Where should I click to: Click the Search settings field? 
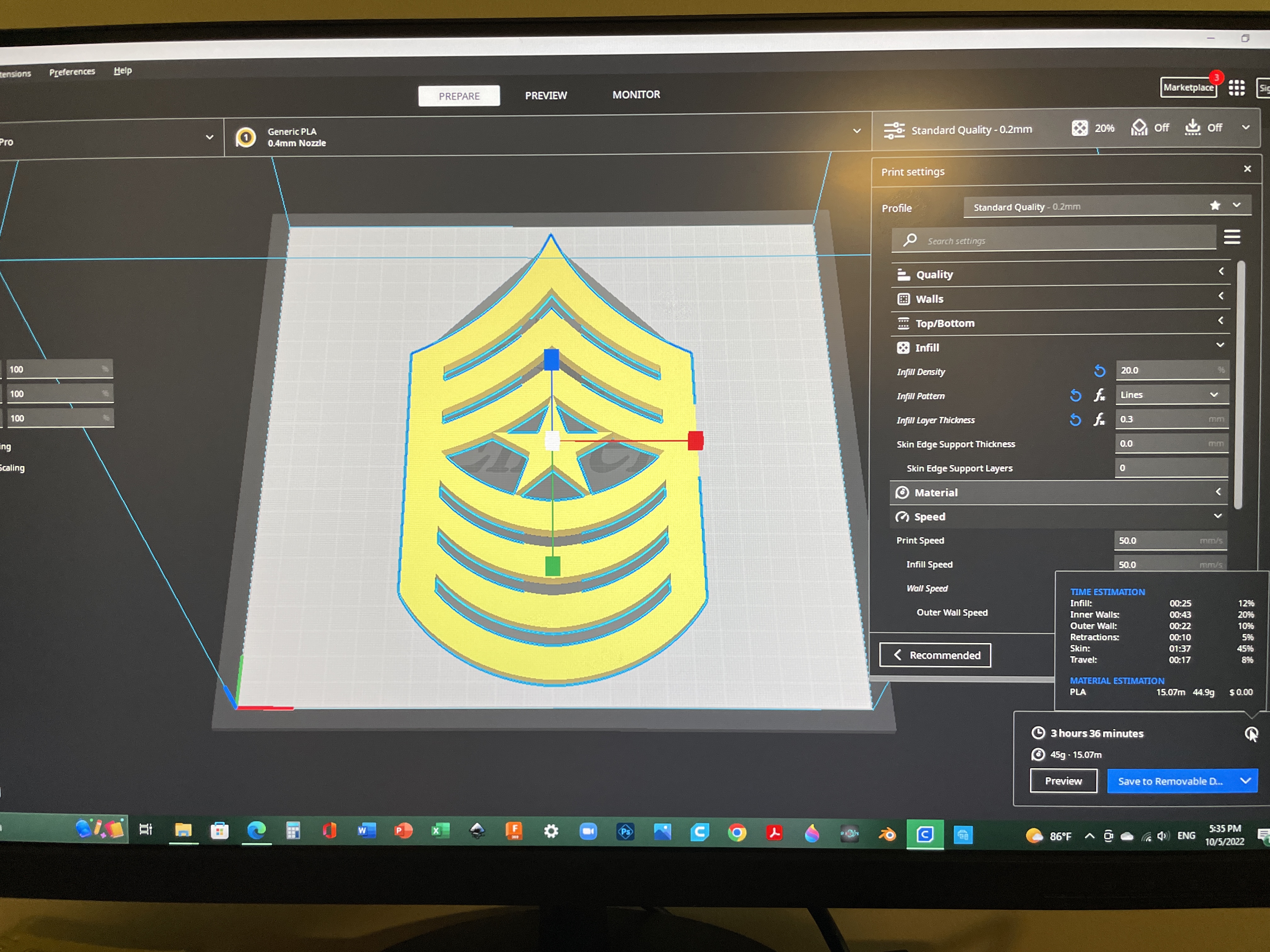coord(1054,240)
